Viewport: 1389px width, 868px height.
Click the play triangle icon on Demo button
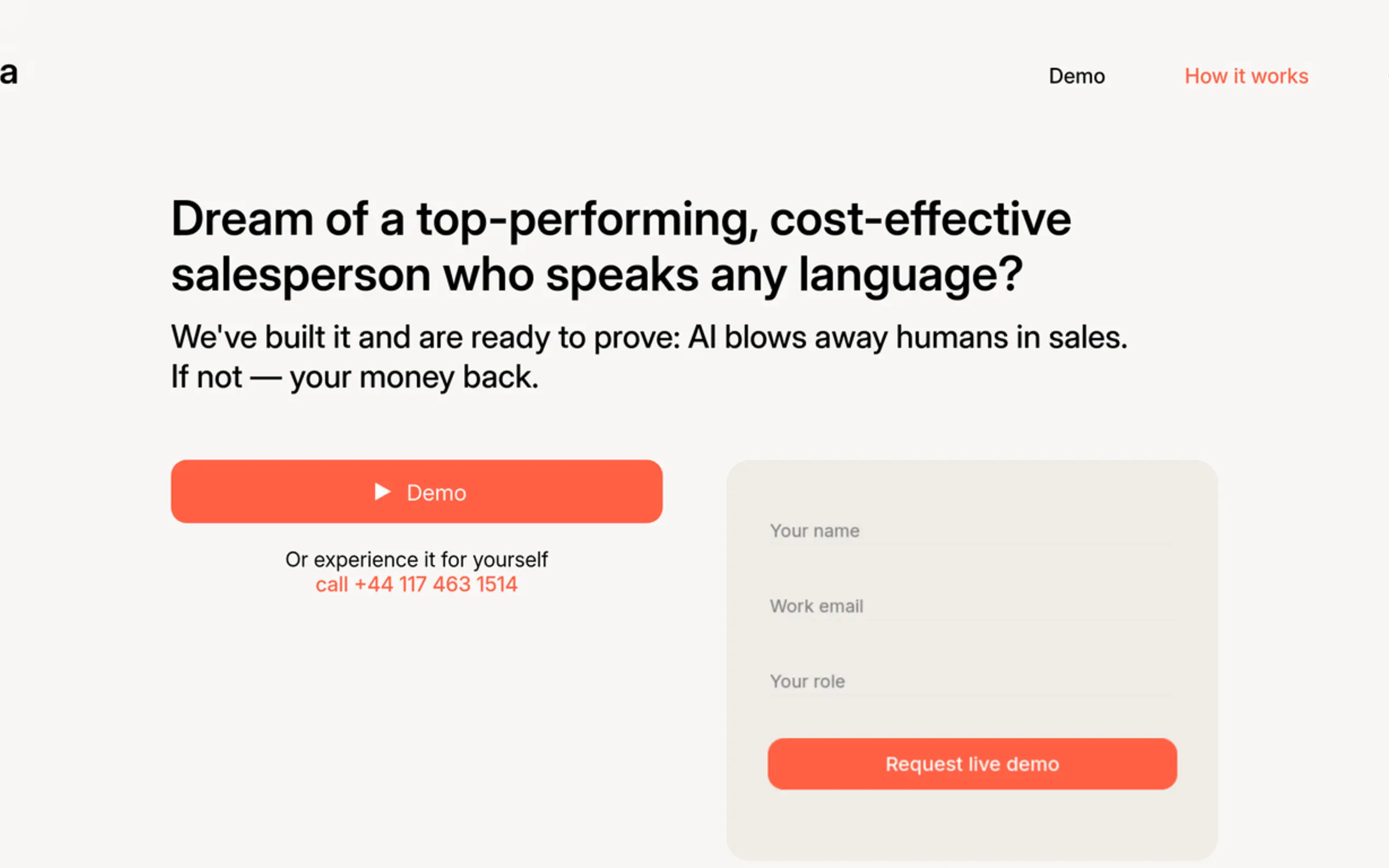click(x=382, y=491)
